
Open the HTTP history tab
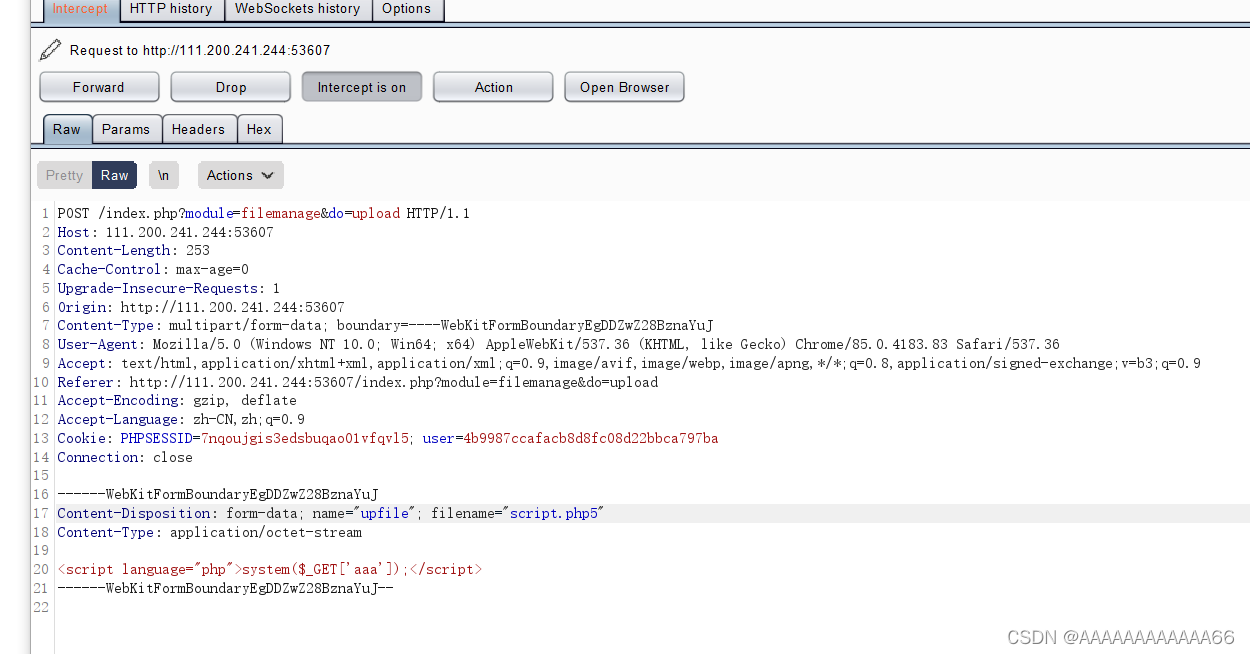tap(171, 9)
